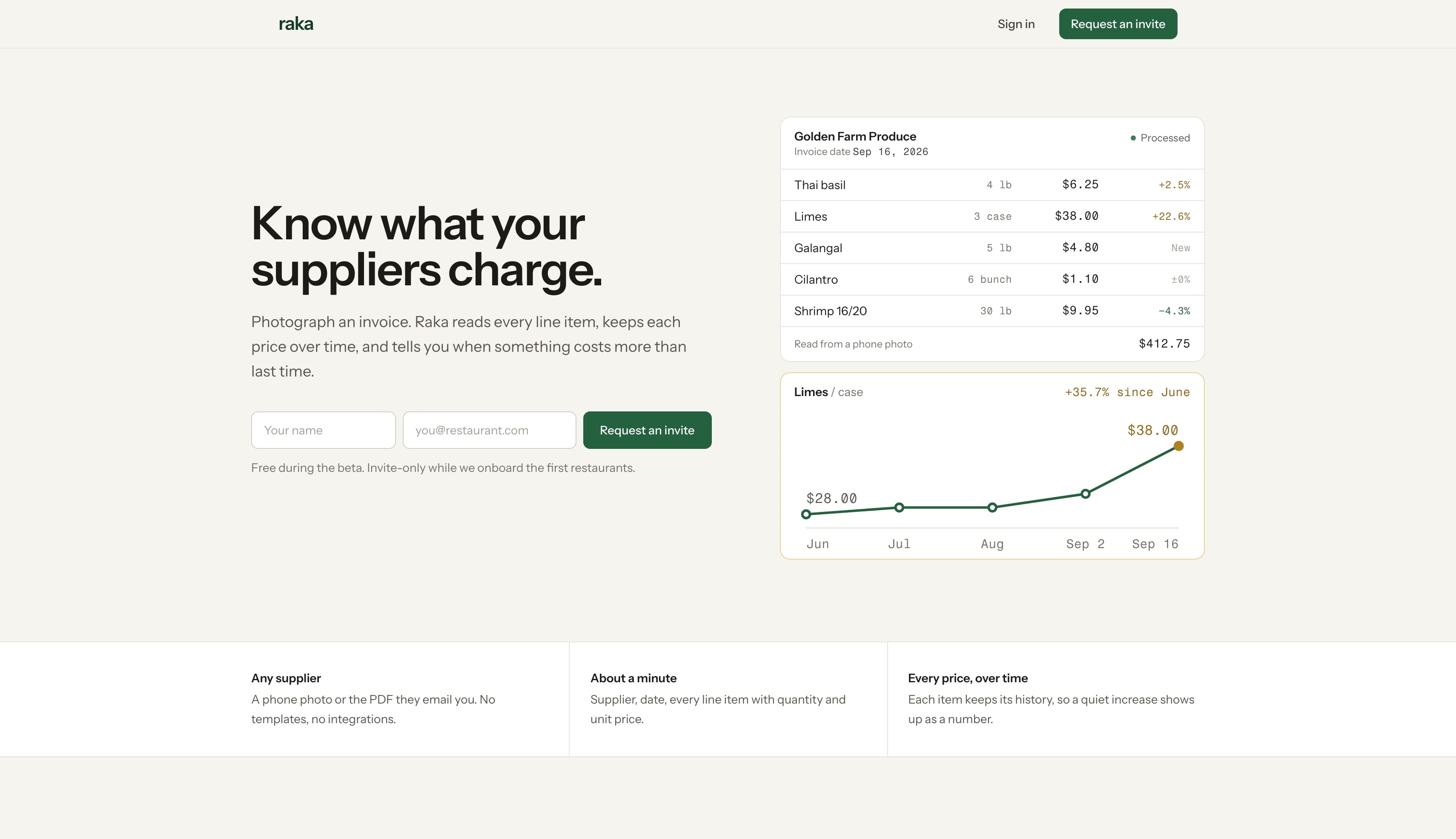Viewport: 1456px width, 839px height.
Task: Click Cilantro quantity 6 bunch
Action: coord(989,279)
